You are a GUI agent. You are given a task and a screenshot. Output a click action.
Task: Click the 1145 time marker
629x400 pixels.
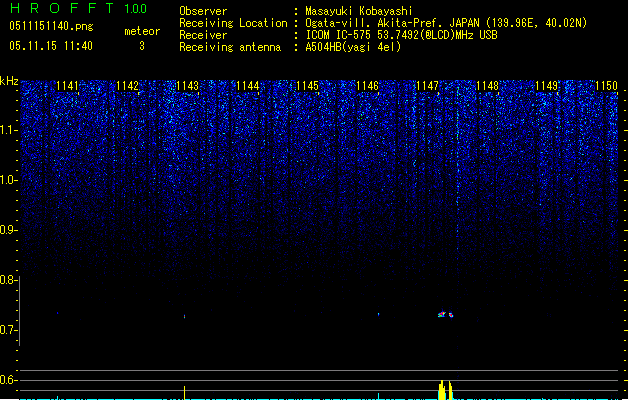tap(307, 85)
